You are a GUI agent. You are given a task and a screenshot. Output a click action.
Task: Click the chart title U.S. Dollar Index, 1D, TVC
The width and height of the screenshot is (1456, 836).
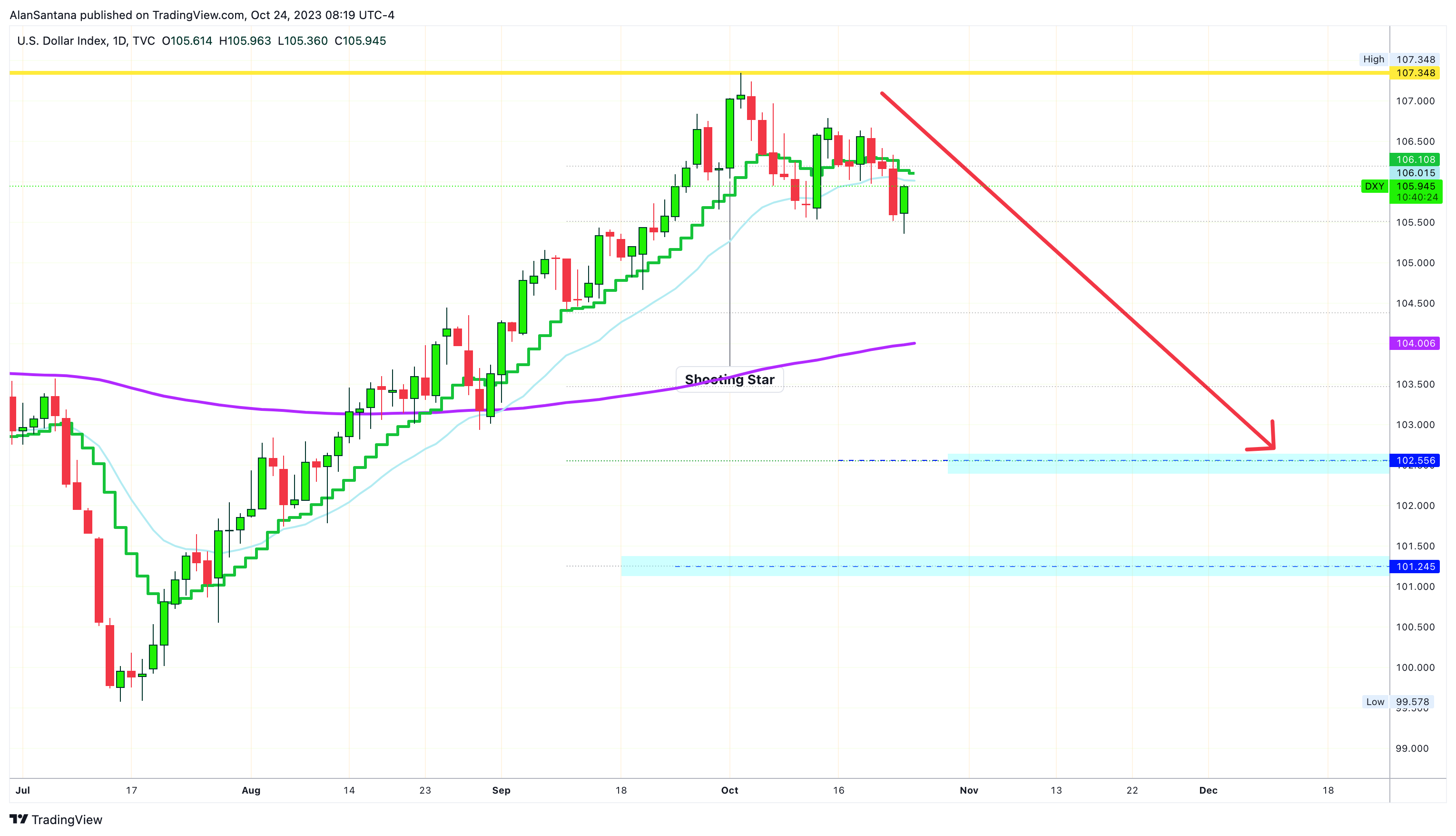[86, 41]
